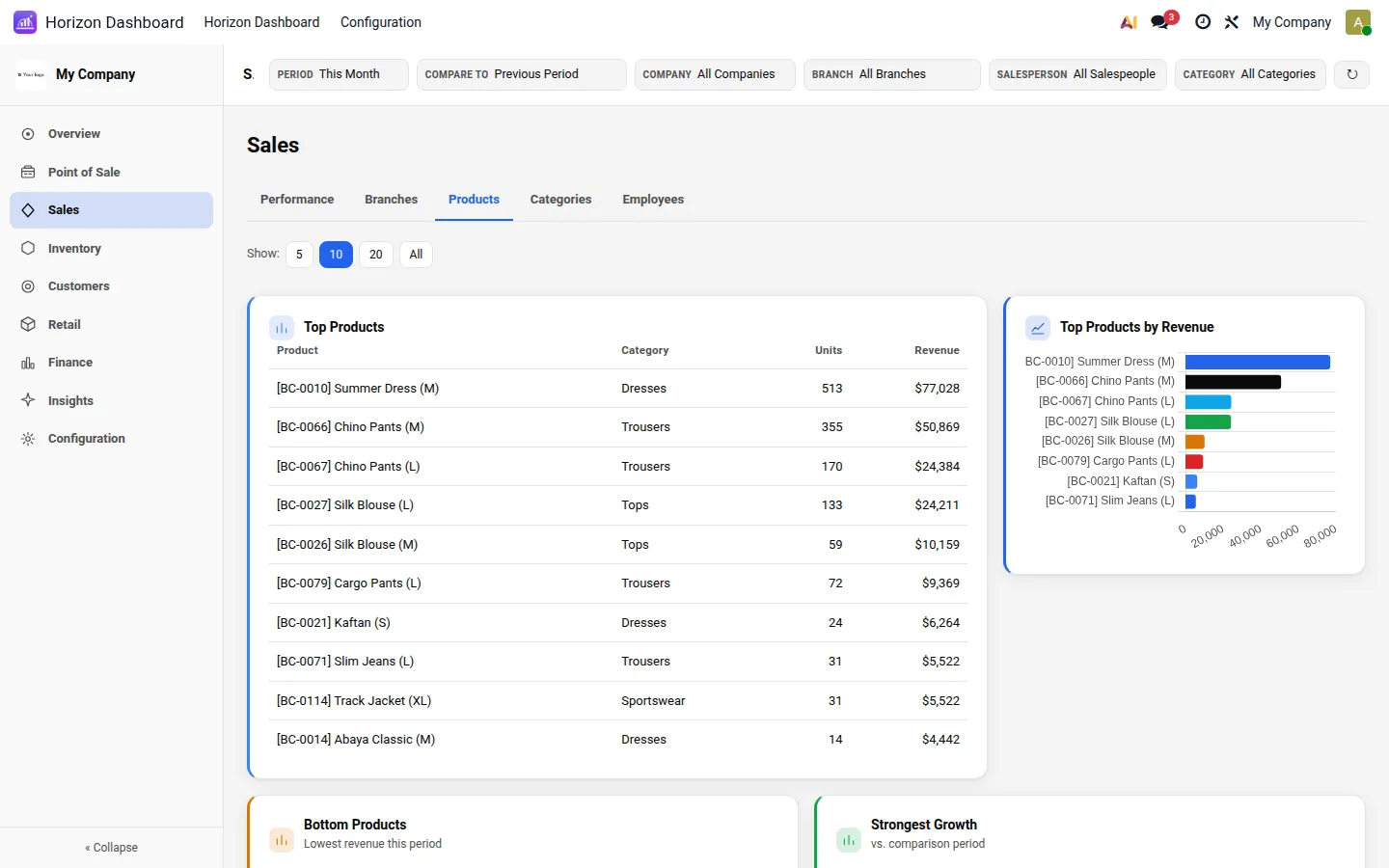Click the Insights sparkle icon in the sidebar
Viewport: 1389px width, 868px height.
pyautogui.click(x=28, y=400)
